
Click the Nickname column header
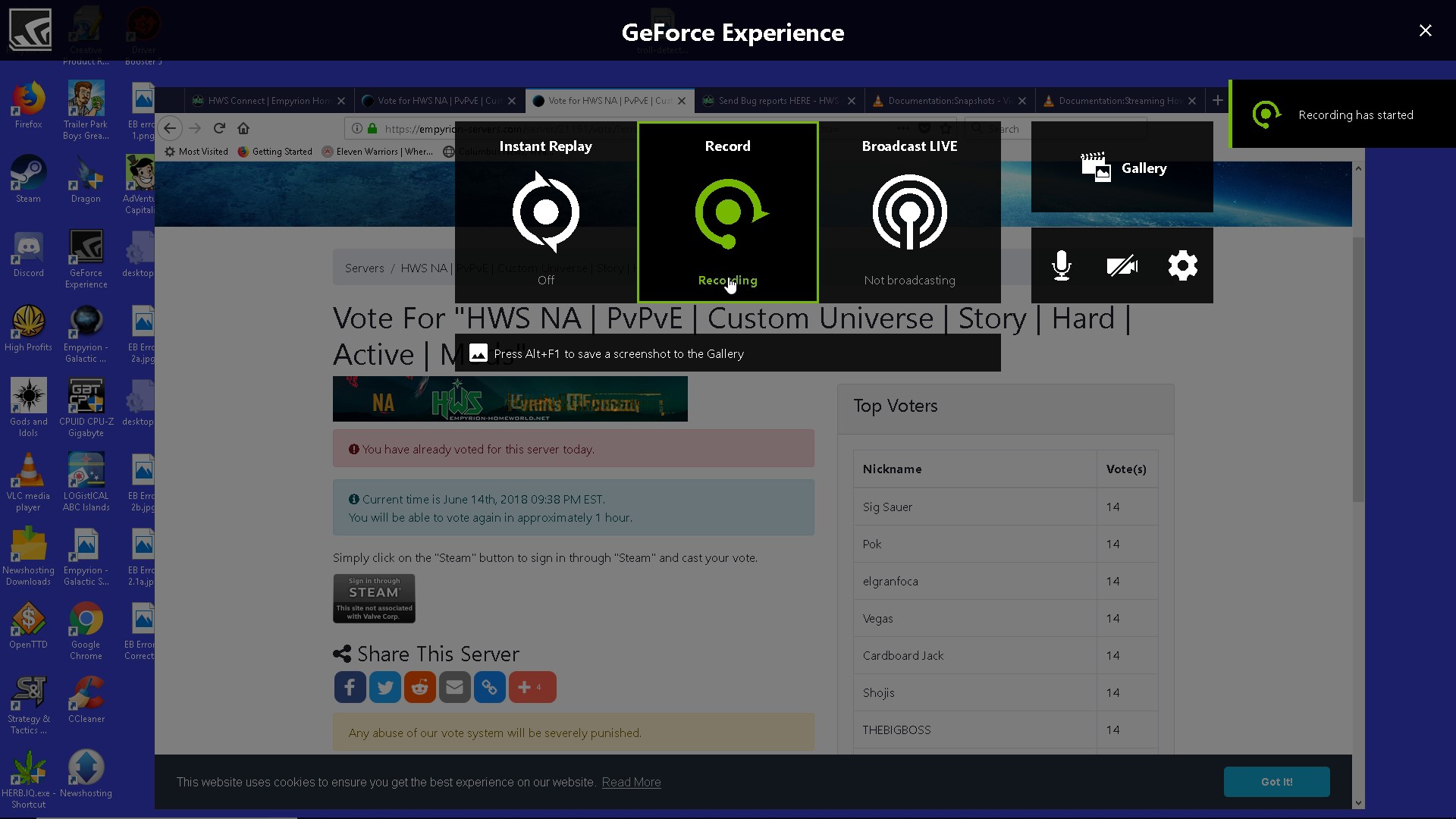coord(974,469)
